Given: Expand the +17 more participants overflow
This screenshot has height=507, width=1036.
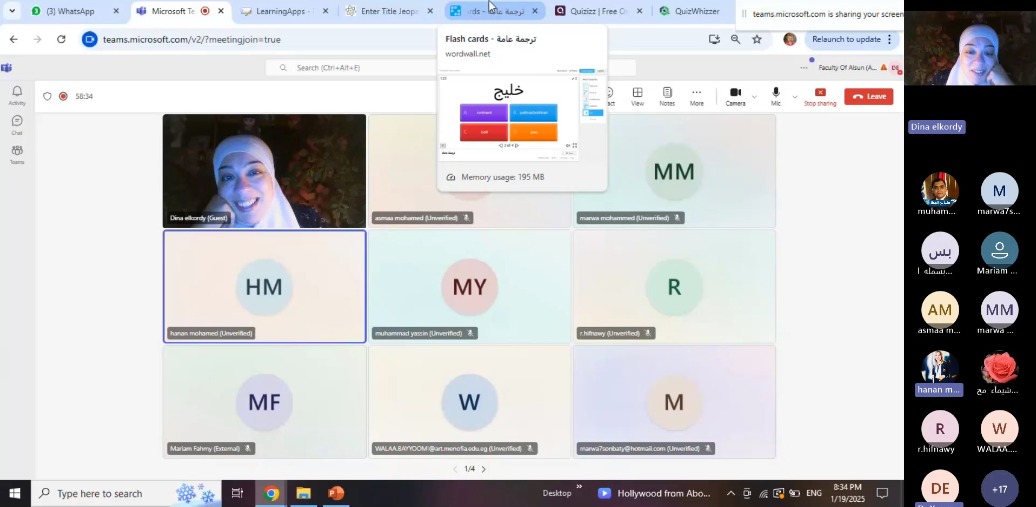Looking at the screenshot, I should coord(998,489).
